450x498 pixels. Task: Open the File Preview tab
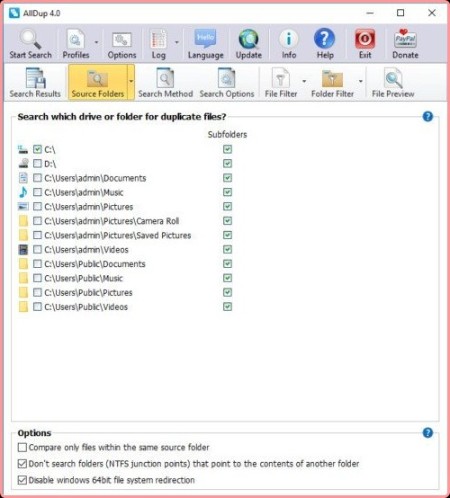(x=393, y=83)
